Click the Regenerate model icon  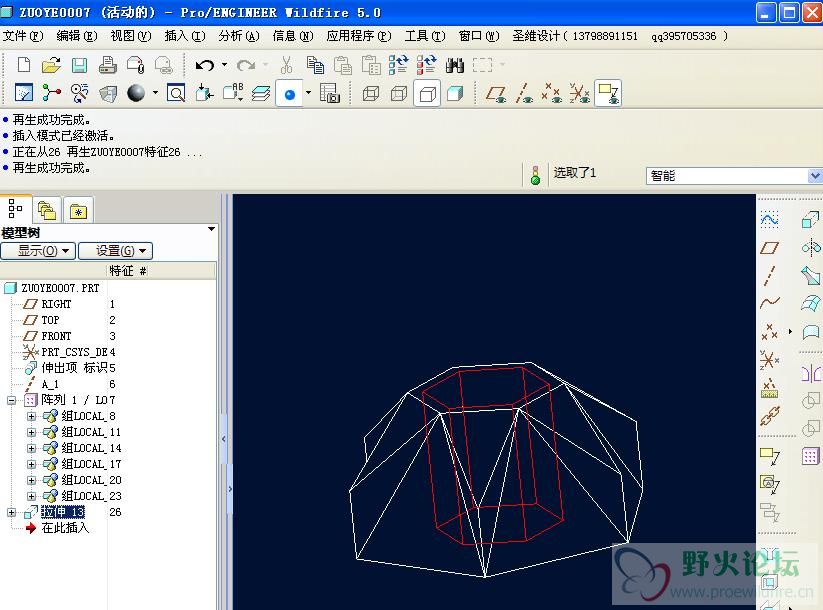point(398,65)
